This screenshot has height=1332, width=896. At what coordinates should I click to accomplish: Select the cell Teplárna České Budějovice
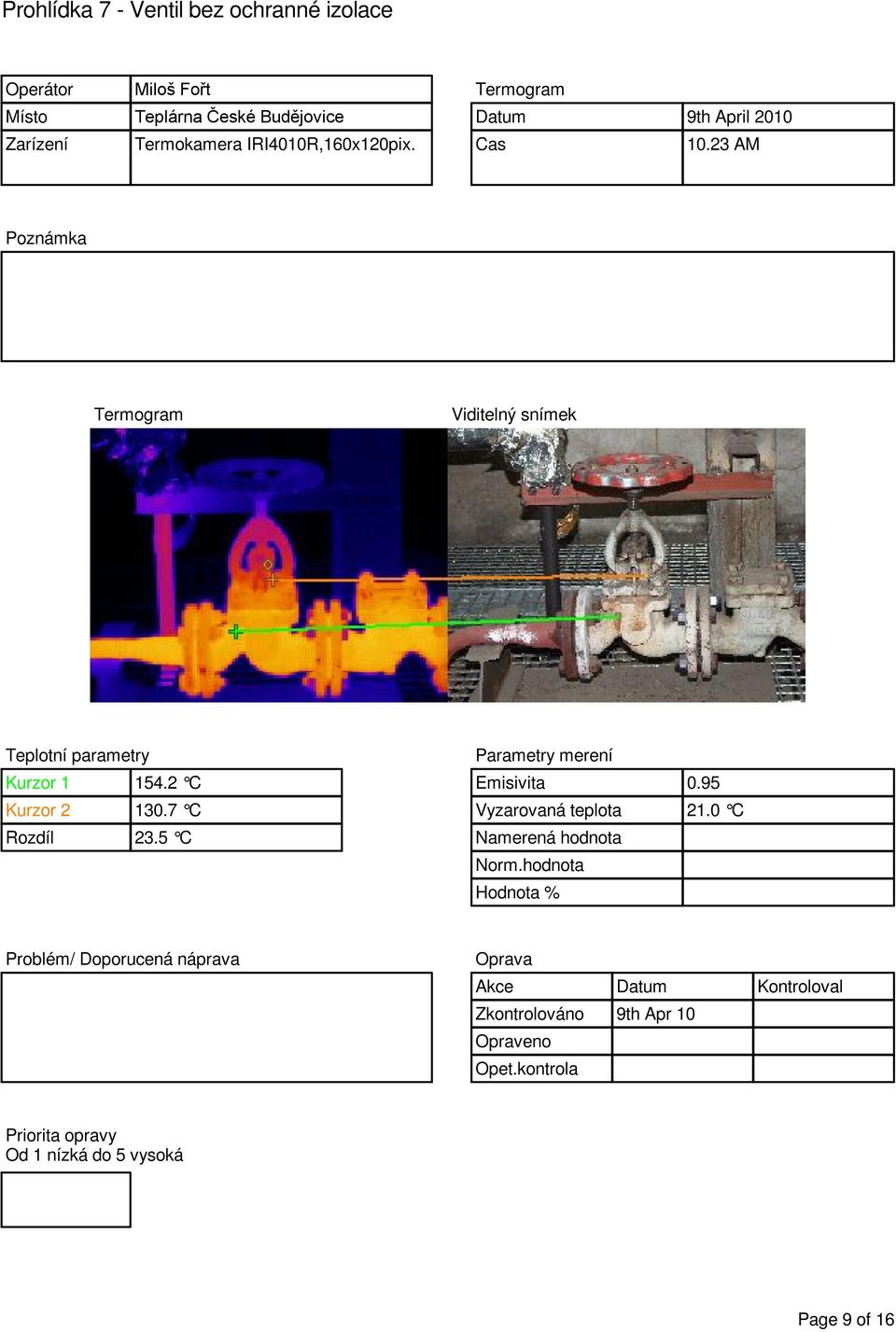click(281, 117)
